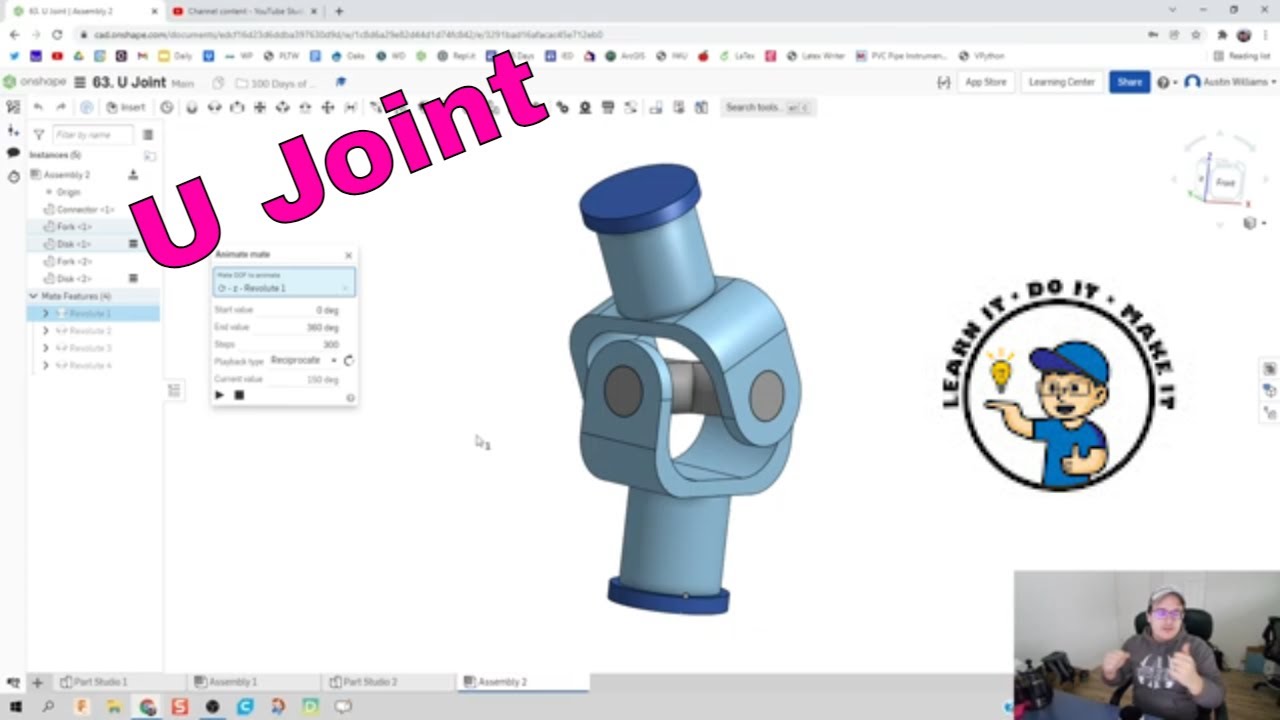Open the Onshape document hamburger menu
Image resolution: width=1280 pixels, height=720 pixels.
pos(80,82)
